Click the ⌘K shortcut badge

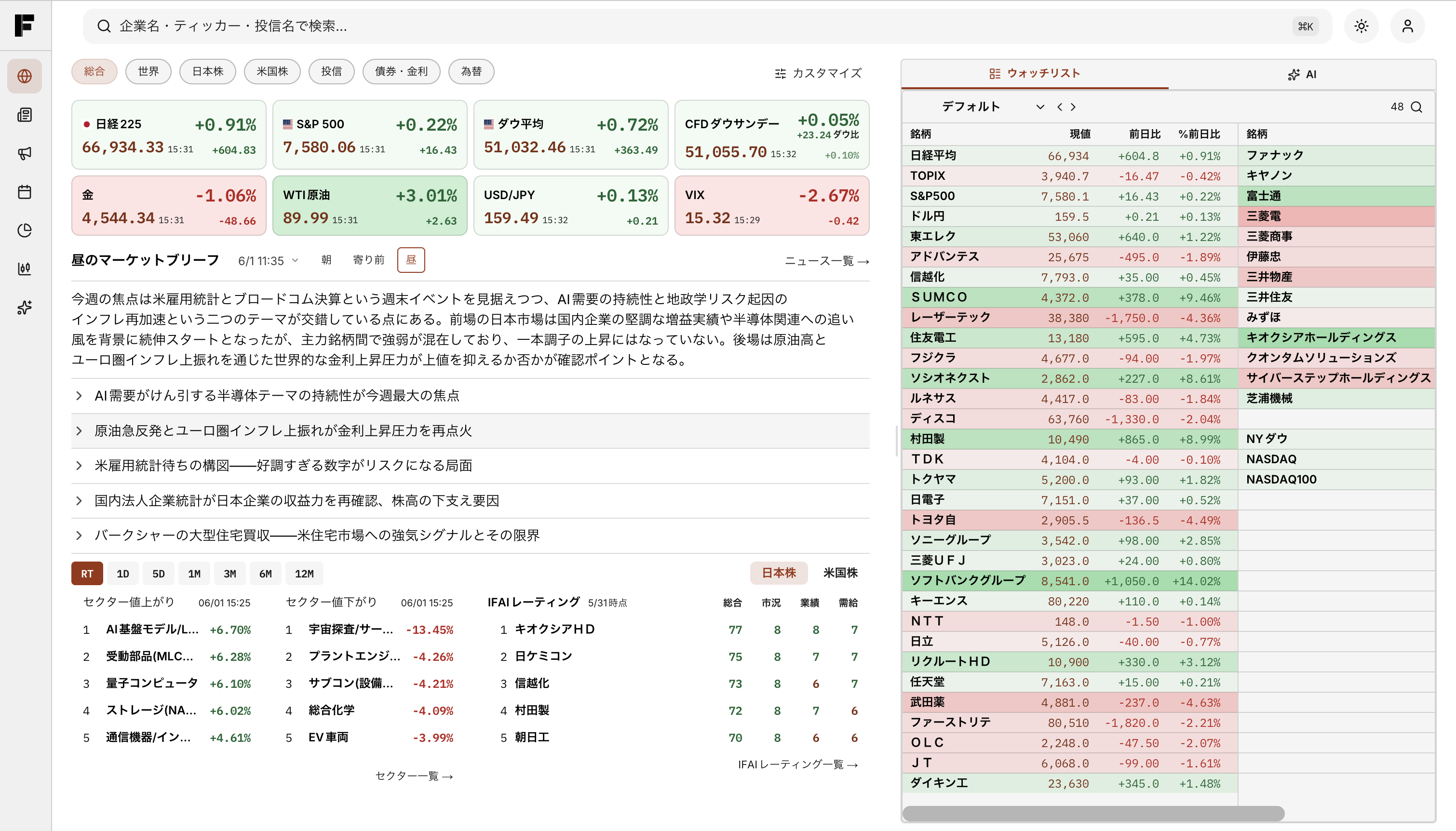(x=1305, y=26)
